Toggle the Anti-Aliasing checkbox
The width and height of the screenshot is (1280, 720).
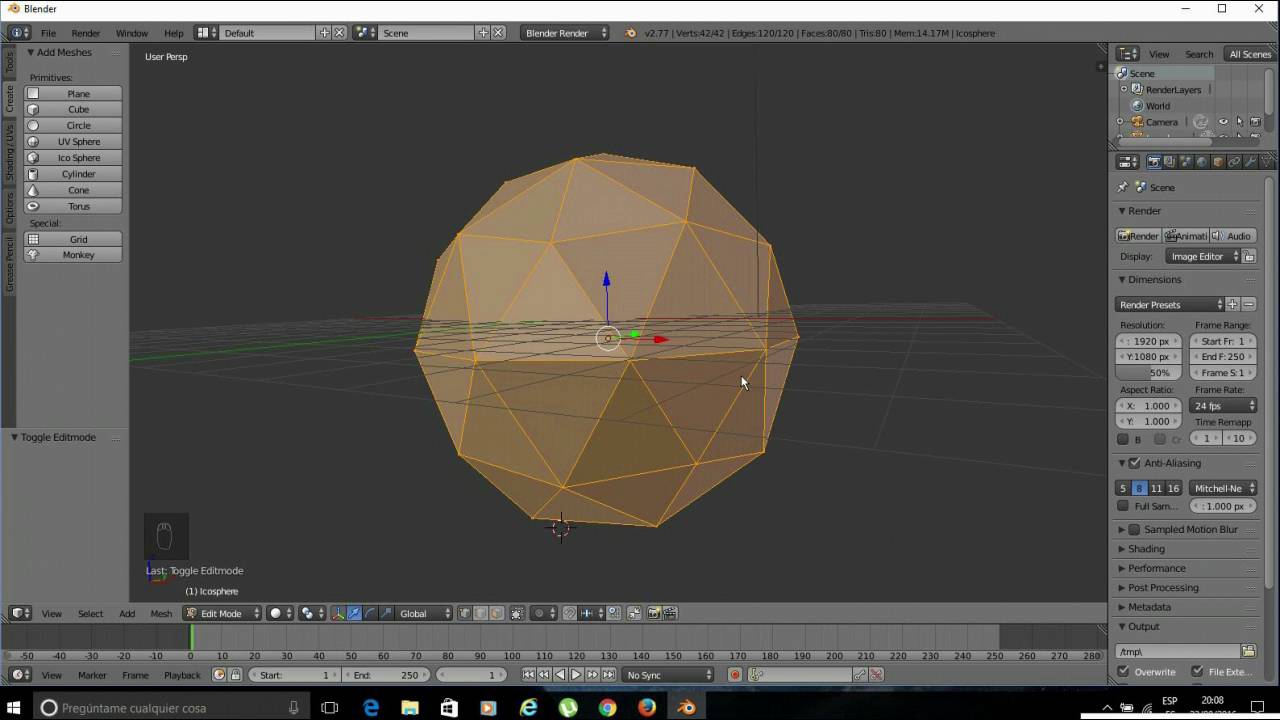[1135, 463]
